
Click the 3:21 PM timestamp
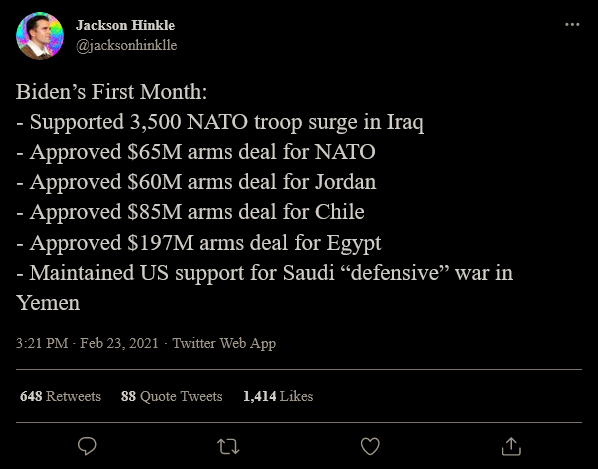pos(42,343)
